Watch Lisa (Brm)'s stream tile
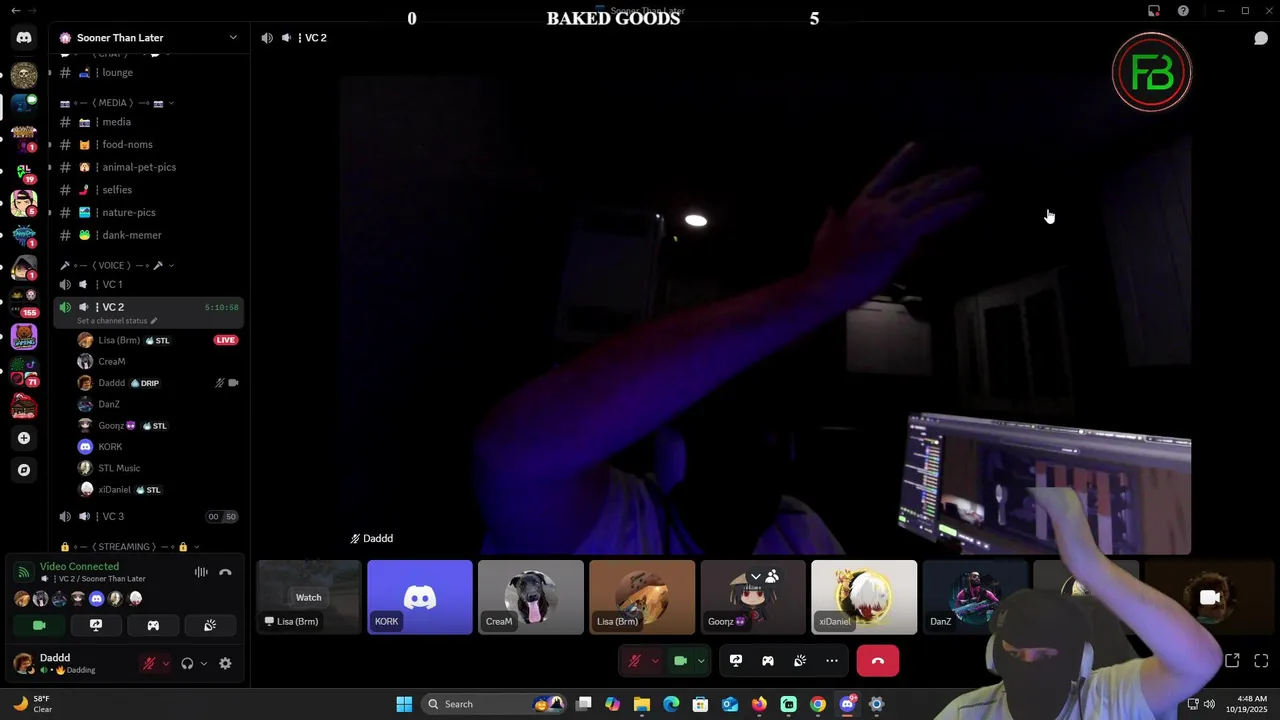Image resolution: width=1280 pixels, height=720 pixels. [309, 597]
